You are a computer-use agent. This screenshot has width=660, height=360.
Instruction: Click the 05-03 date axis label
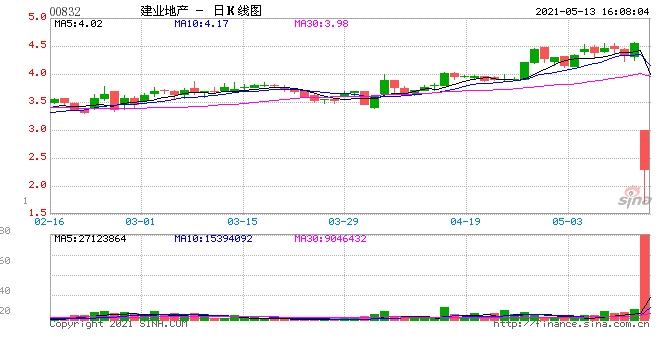coord(567,221)
